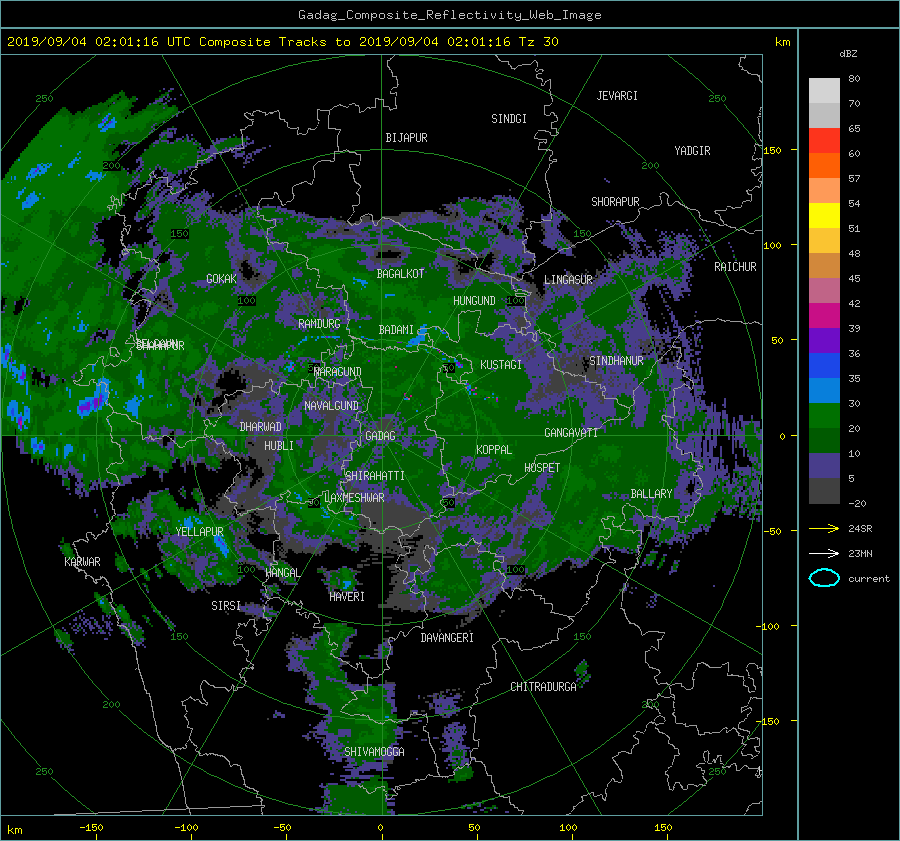
Task: Click the SHORAPUR city label
Action: click(615, 202)
